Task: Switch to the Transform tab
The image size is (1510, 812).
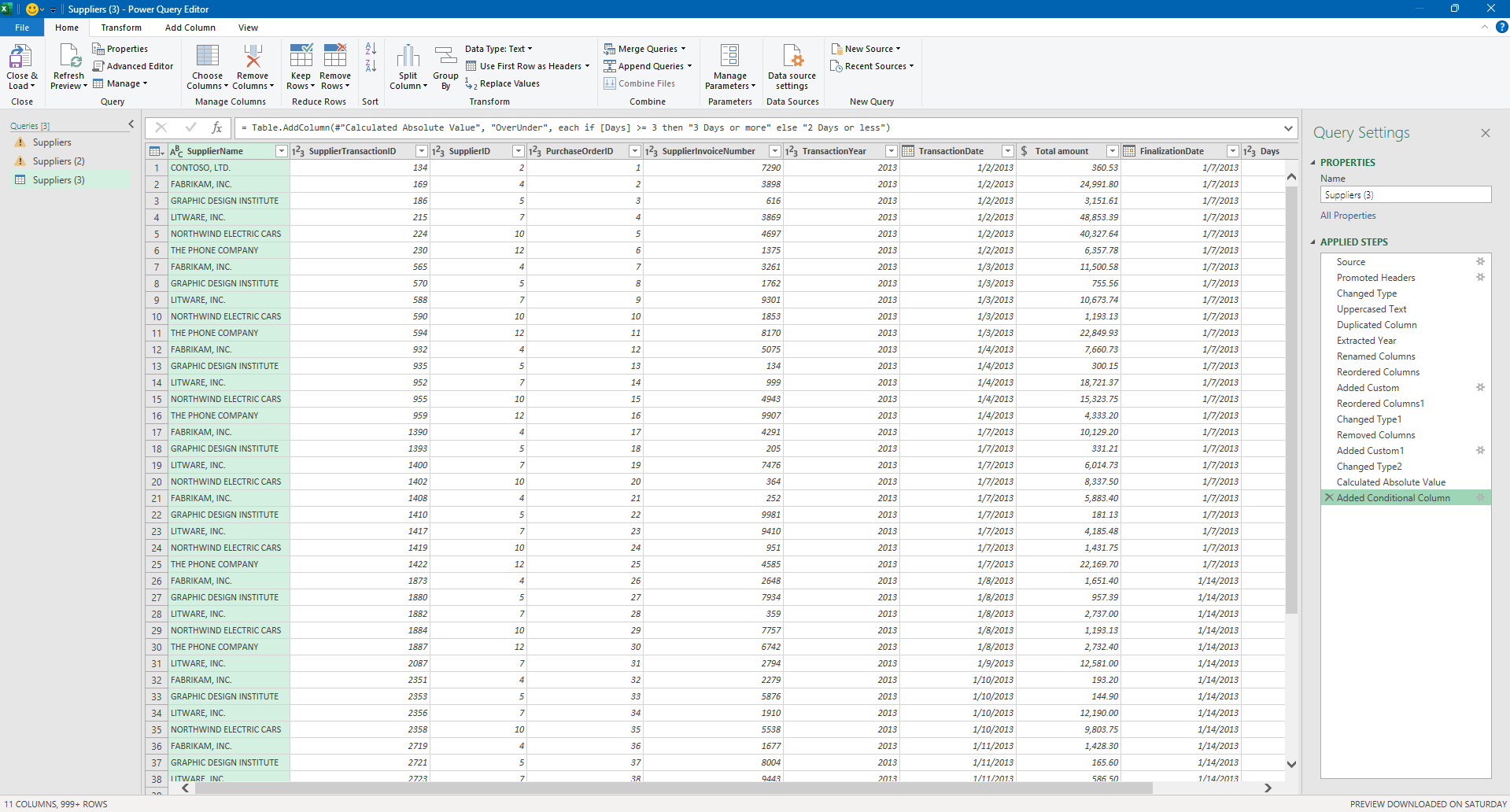Action: coord(121,28)
